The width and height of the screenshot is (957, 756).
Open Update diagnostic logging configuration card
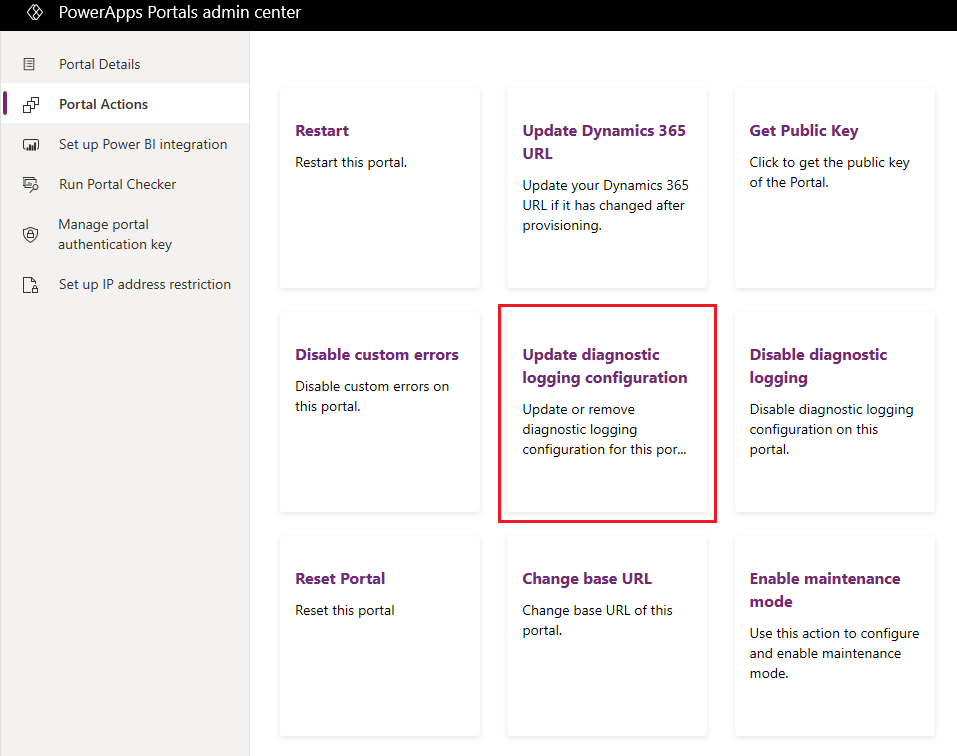point(607,412)
